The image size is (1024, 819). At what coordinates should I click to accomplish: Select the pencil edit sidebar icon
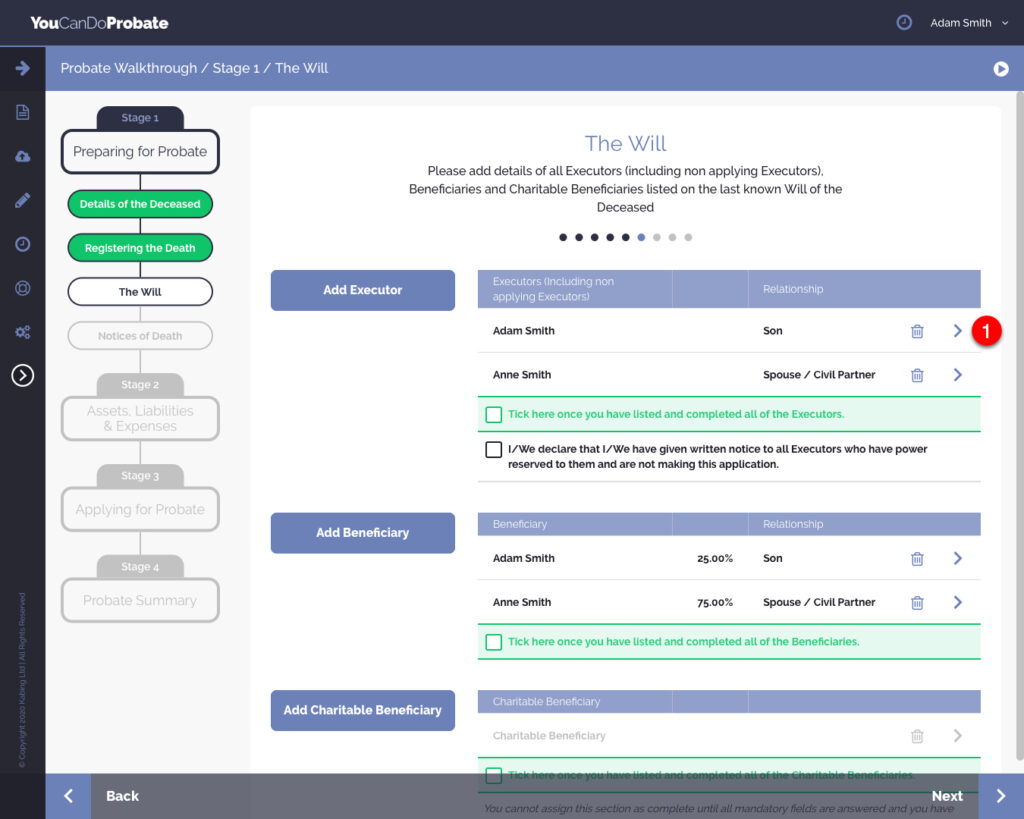pyautogui.click(x=22, y=200)
